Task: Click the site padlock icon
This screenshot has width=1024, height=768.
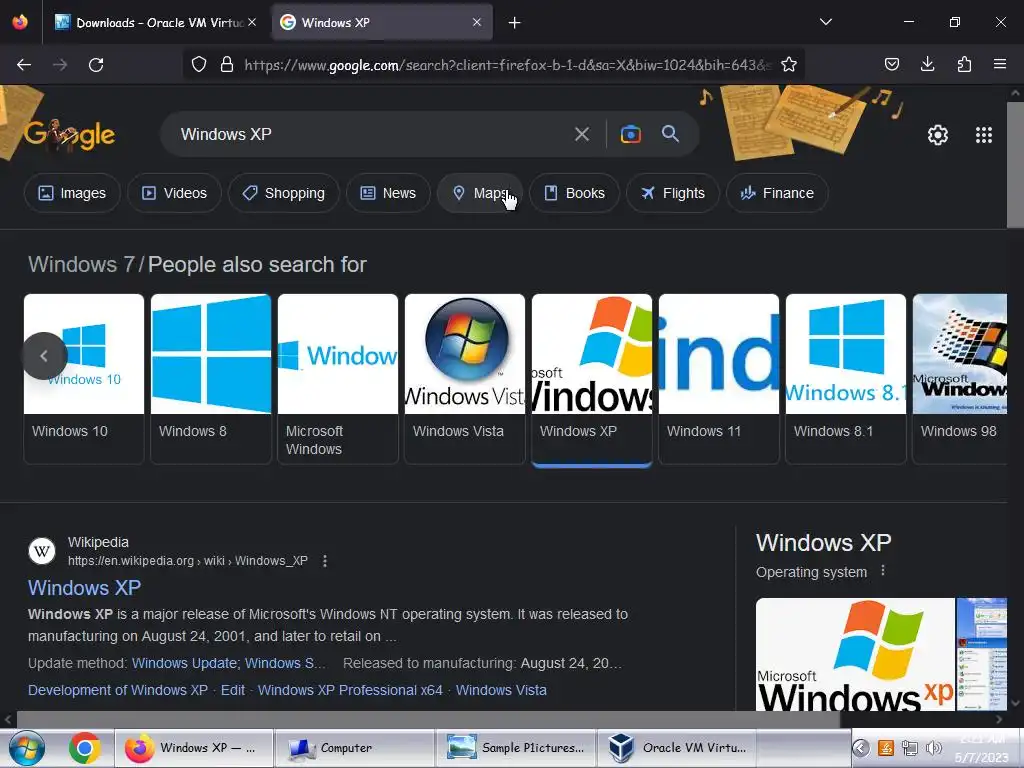Action: click(x=227, y=65)
